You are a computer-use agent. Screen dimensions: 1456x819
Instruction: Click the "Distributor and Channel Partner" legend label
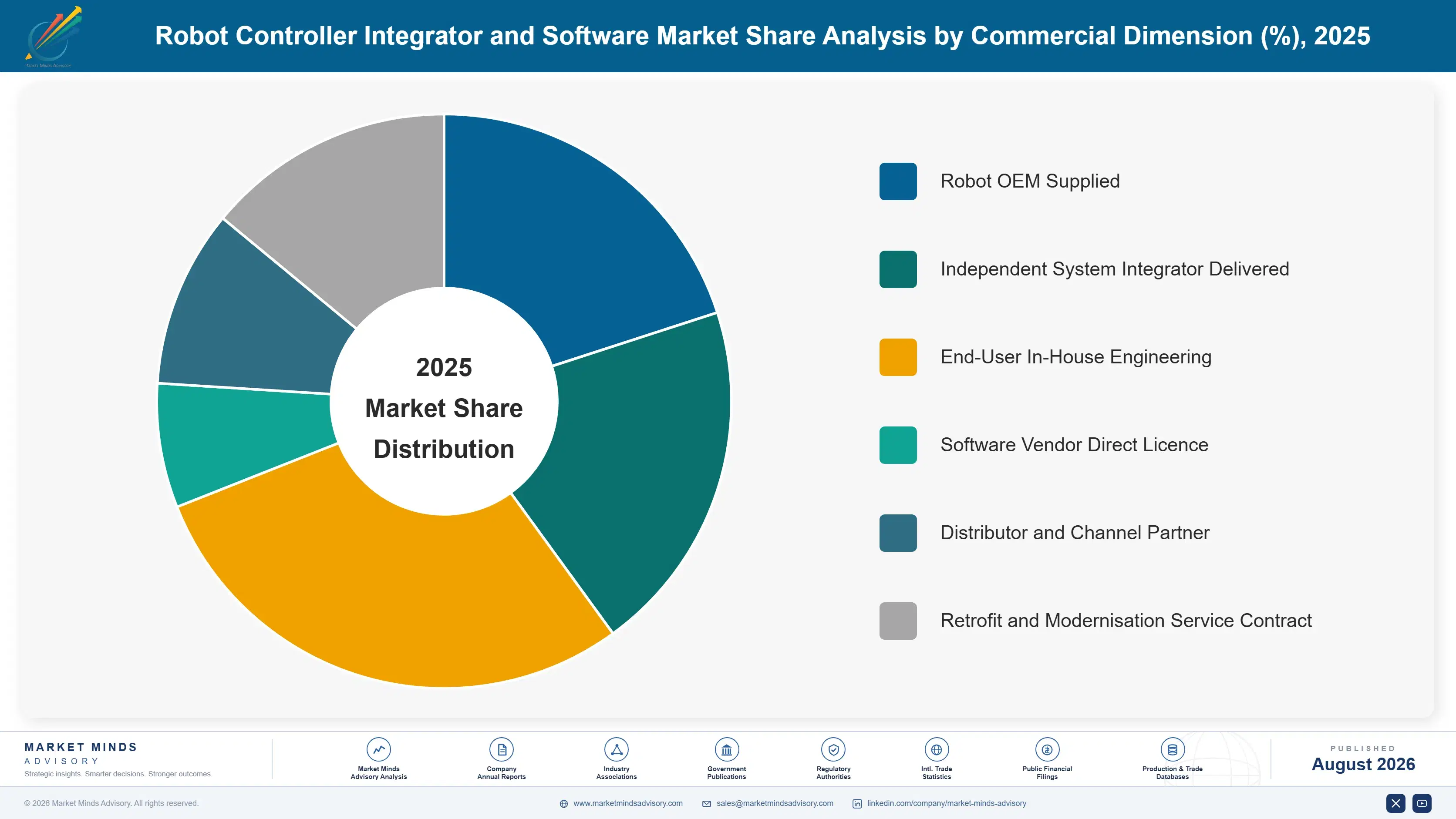[x=1075, y=533]
